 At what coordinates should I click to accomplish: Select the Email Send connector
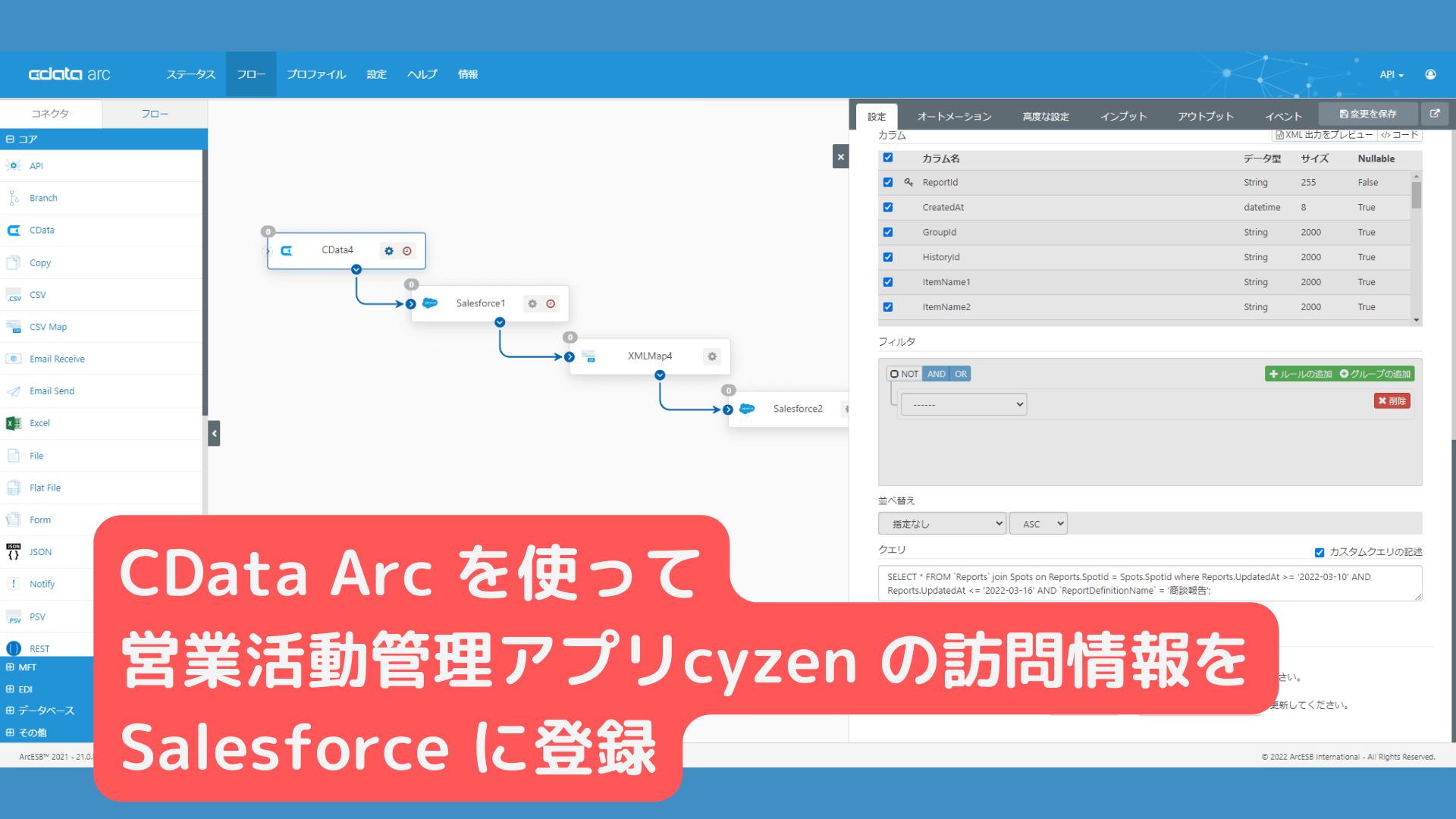51,391
